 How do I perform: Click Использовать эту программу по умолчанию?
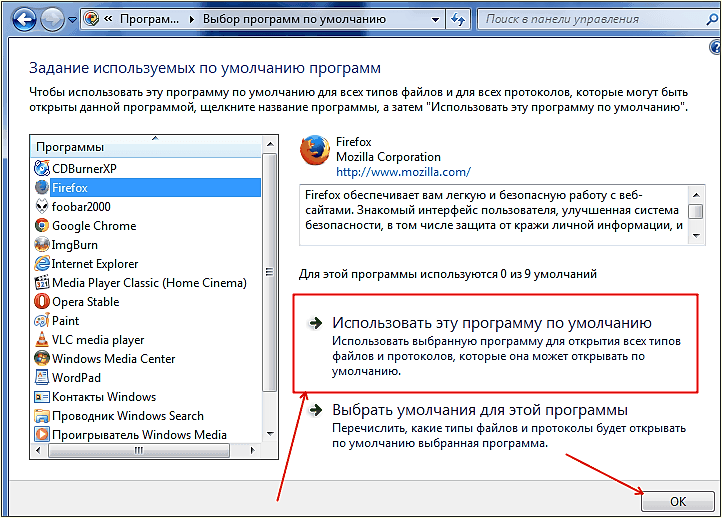[x=492, y=323]
